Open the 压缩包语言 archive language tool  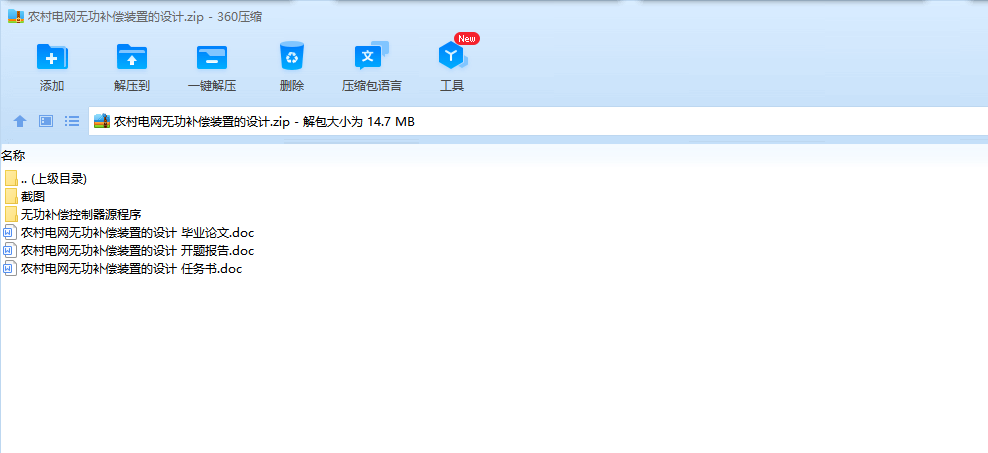click(372, 56)
